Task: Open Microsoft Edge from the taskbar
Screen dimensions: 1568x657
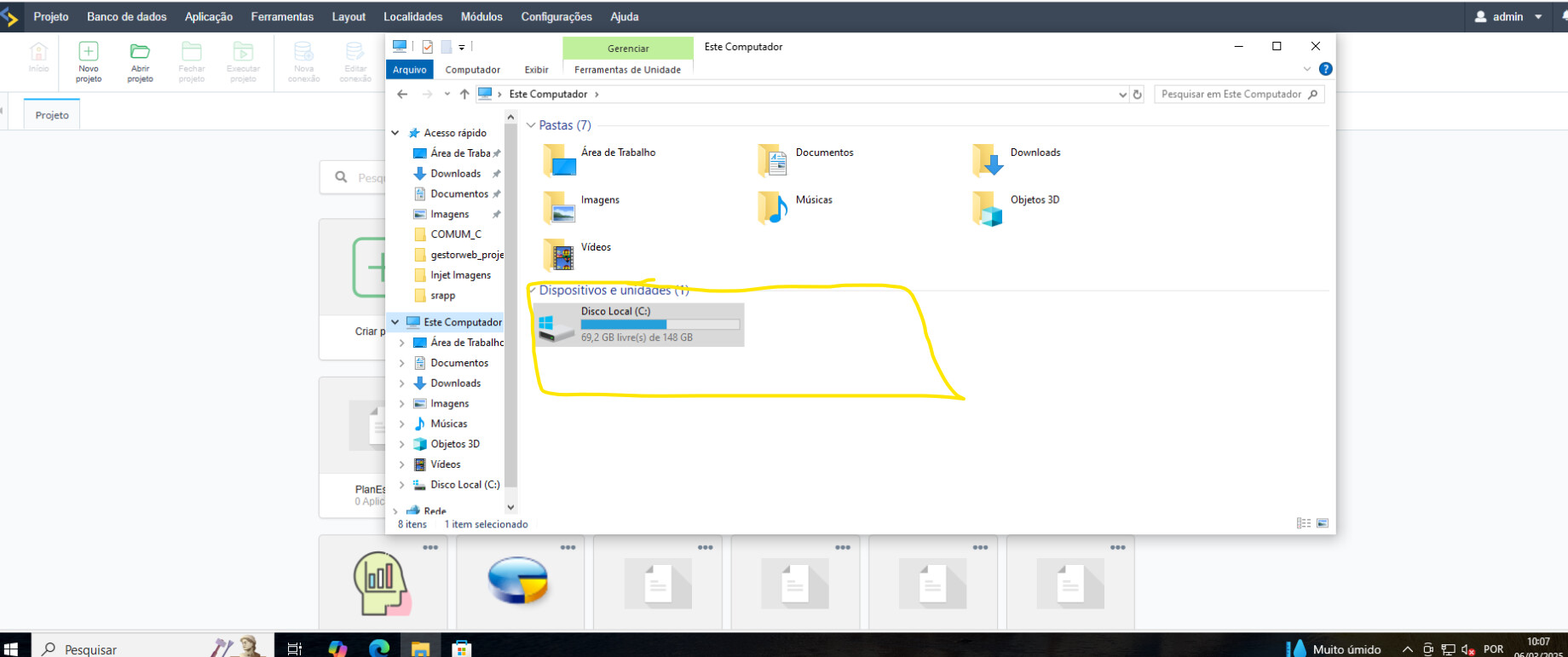Action: pyautogui.click(x=379, y=648)
